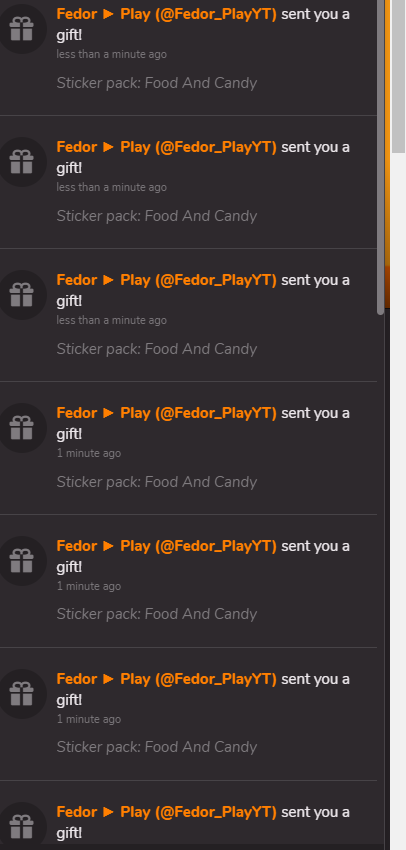
Task: Open Fedor_PlayYT profile link in fifth notification
Action: pyautogui.click(x=166, y=546)
